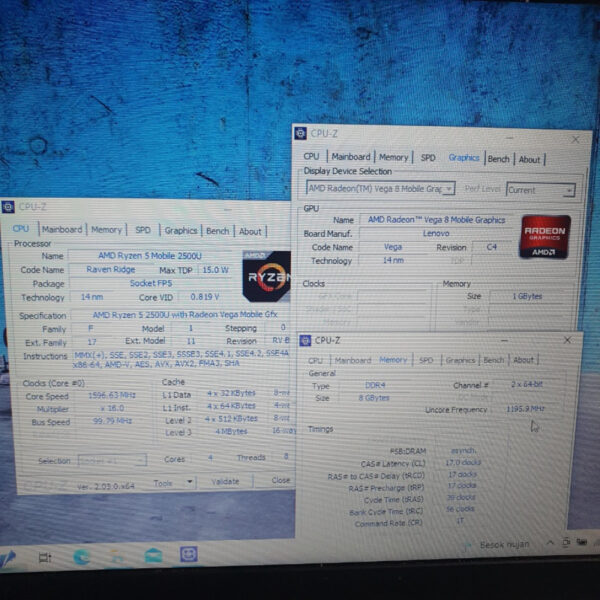Image resolution: width=600 pixels, height=600 pixels.
Task: Select Mainboard tab in the Graphics window
Action: coord(351,157)
